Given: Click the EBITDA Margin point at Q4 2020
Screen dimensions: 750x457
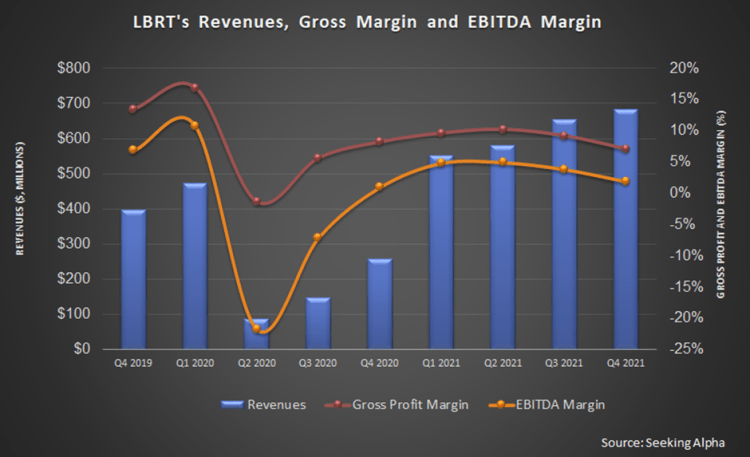Looking at the screenshot, I should tap(379, 186).
